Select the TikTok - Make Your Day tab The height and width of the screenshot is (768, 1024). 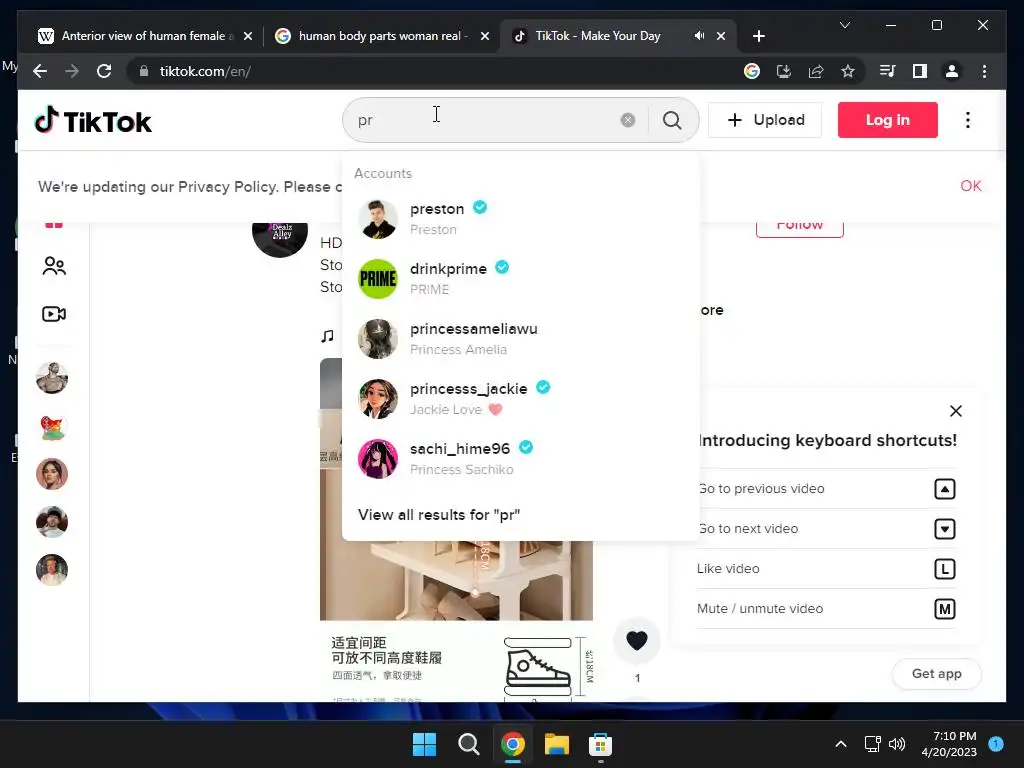coord(617,36)
